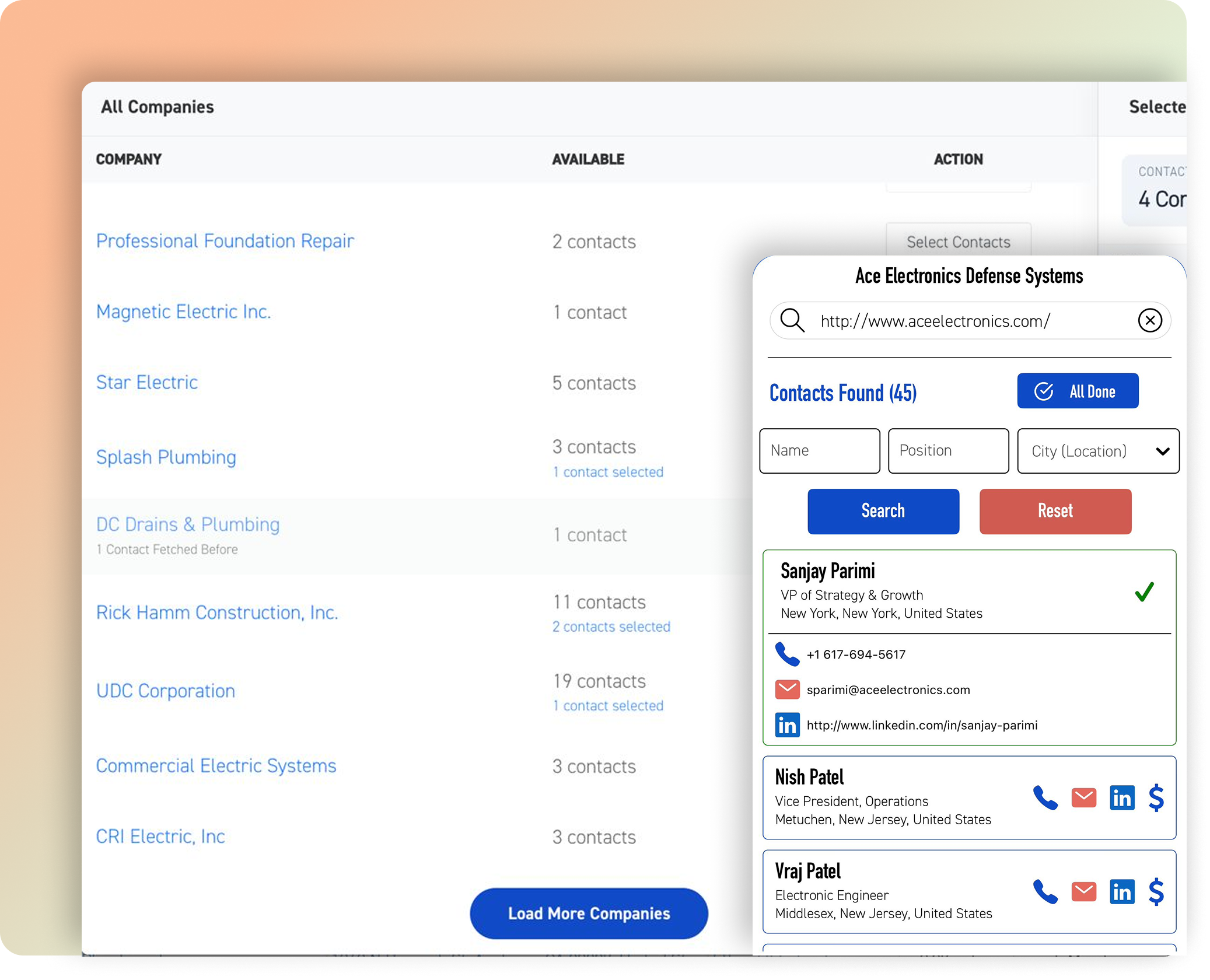The image size is (1210, 980).
Task: Open Vraj Patel's LinkedIn icon
Action: point(1121,891)
